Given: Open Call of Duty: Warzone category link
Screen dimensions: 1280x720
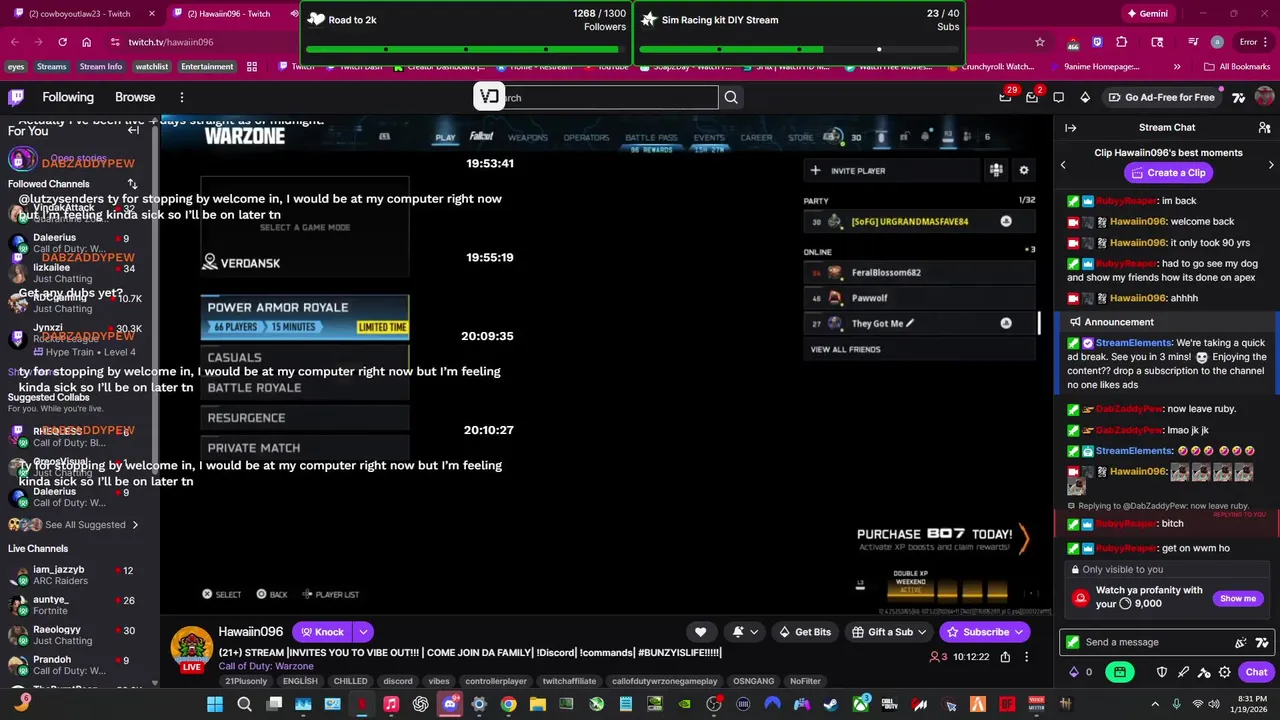Looking at the screenshot, I should click(x=266, y=666).
